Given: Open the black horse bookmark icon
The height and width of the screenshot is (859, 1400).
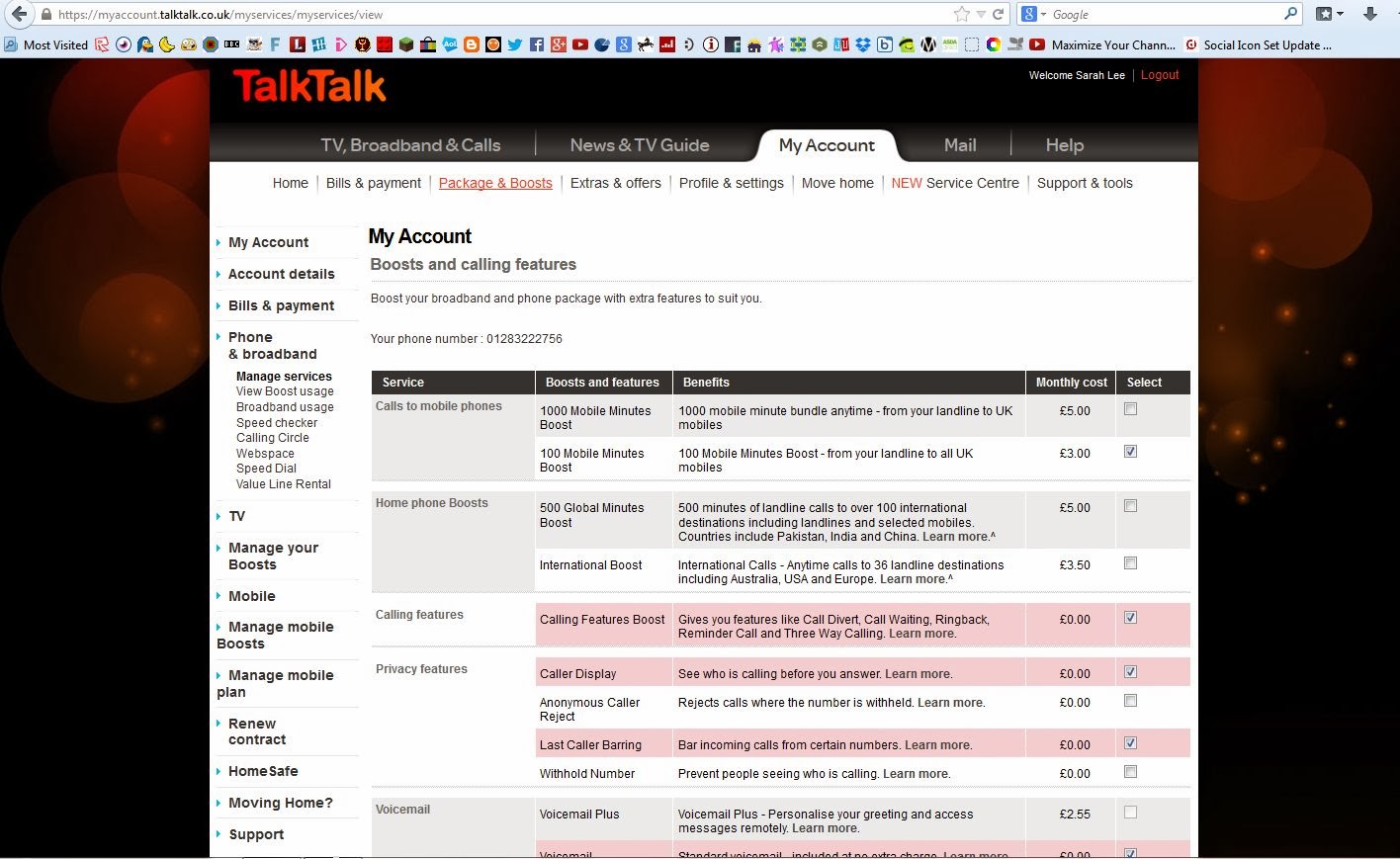Looking at the screenshot, I should coord(645,44).
